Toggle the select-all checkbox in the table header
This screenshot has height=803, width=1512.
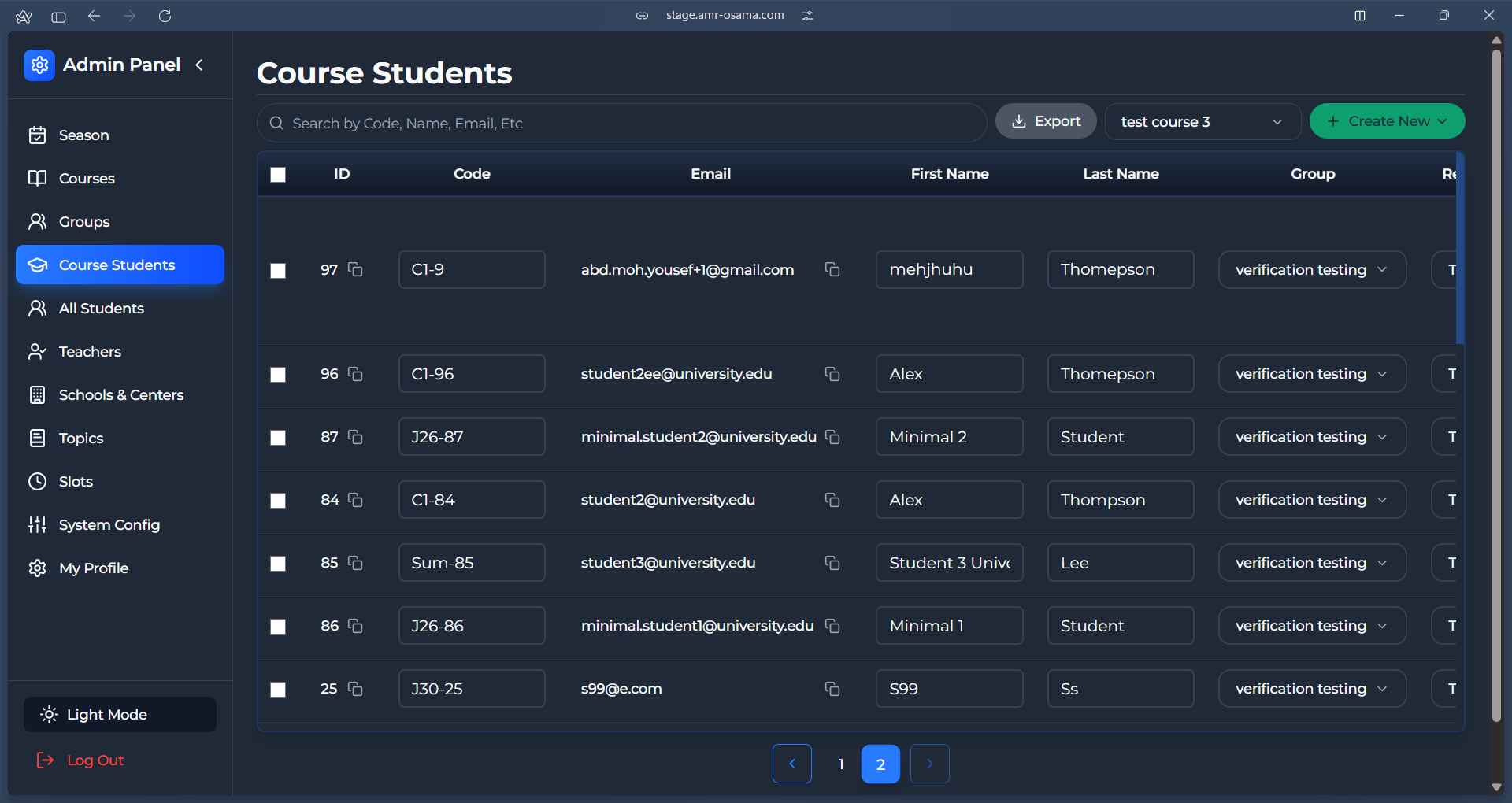point(277,175)
